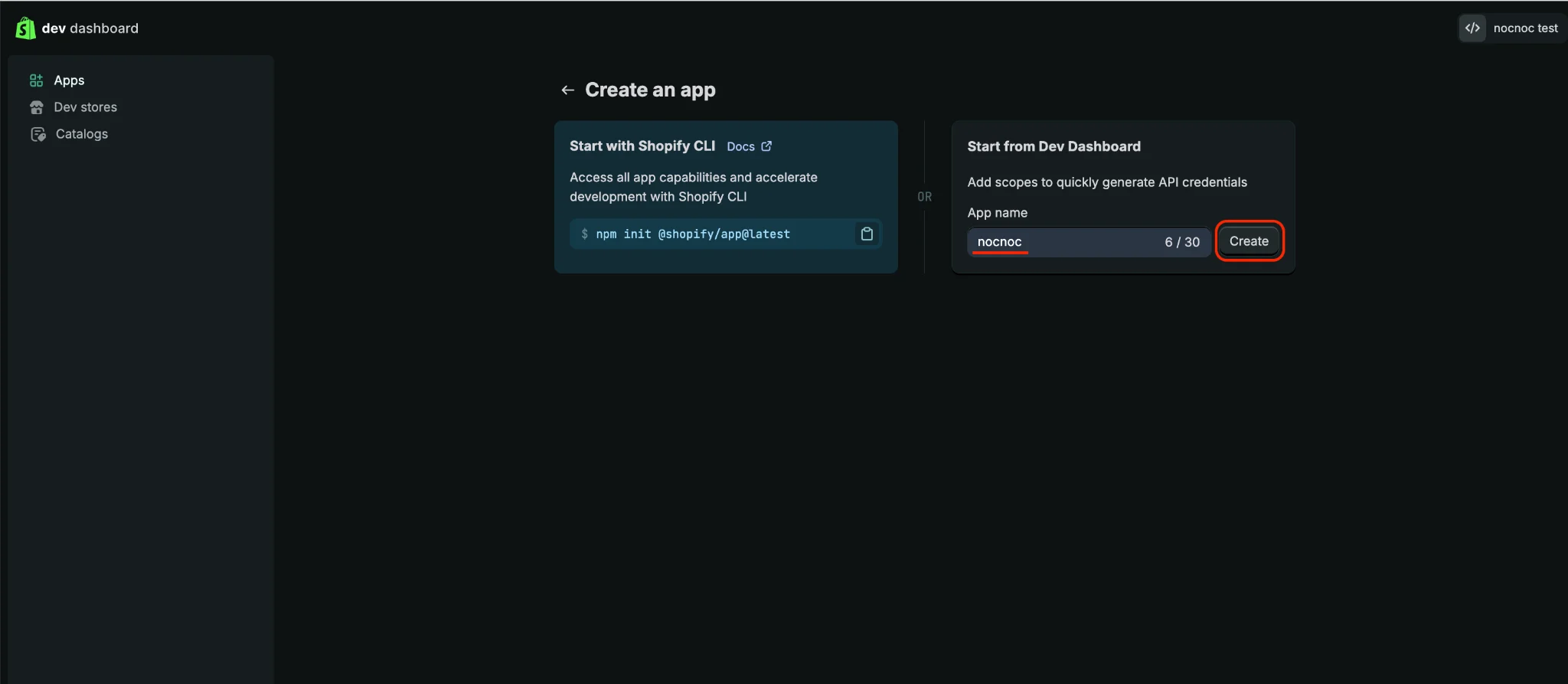Click the code brackets icon at top right
Viewport: 1568px width, 684px height.
click(x=1472, y=28)
